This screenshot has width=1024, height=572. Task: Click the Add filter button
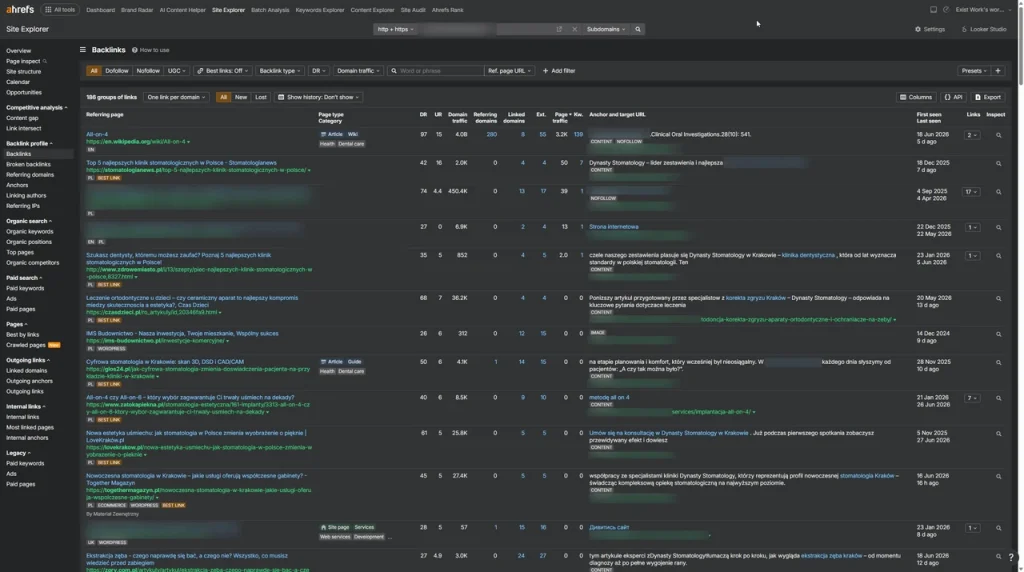tap(559, 71)
